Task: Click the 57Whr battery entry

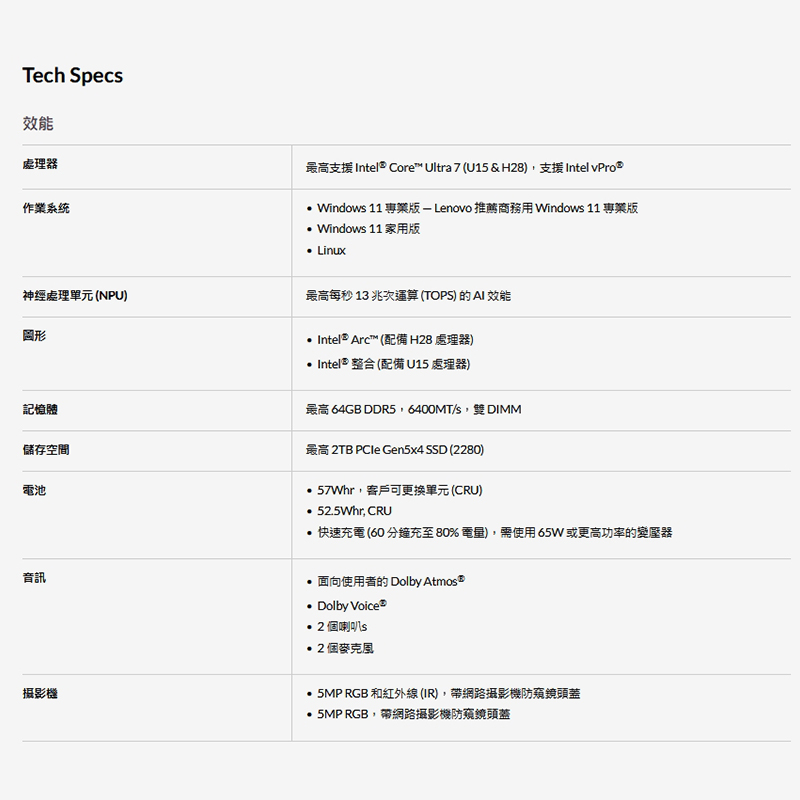Action: (399, 491)
